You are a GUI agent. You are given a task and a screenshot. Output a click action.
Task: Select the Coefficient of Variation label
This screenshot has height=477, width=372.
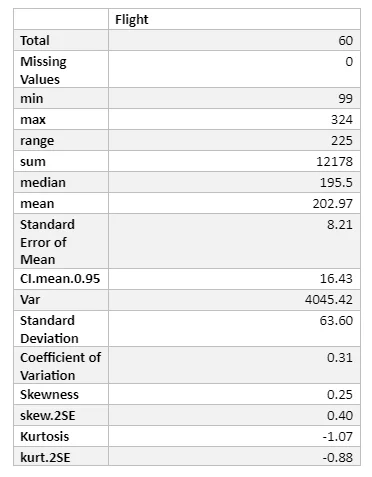coord(60,366)
